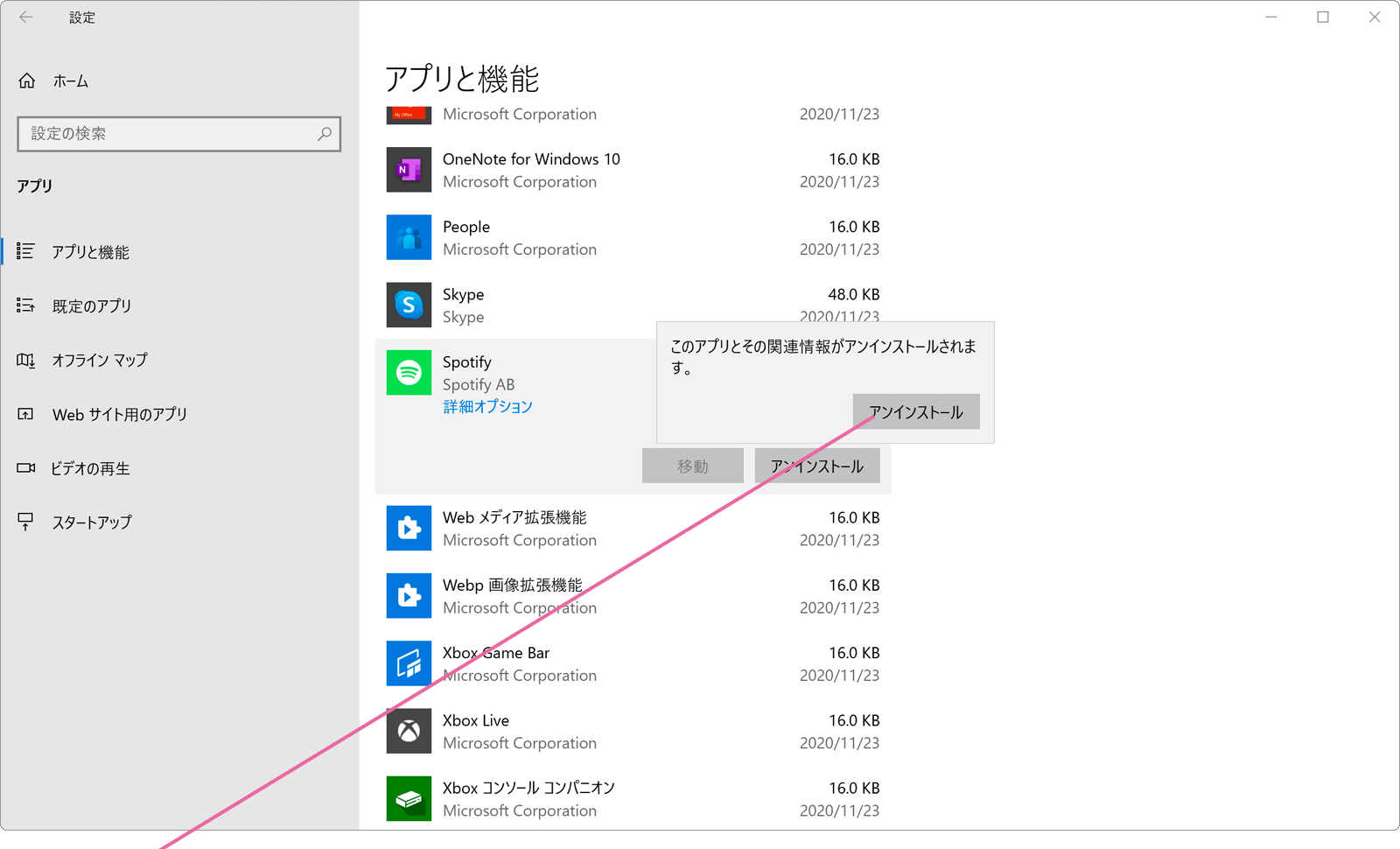
Task: Click the ホーム label in sidebar
Action: click(x=71, y=81)
